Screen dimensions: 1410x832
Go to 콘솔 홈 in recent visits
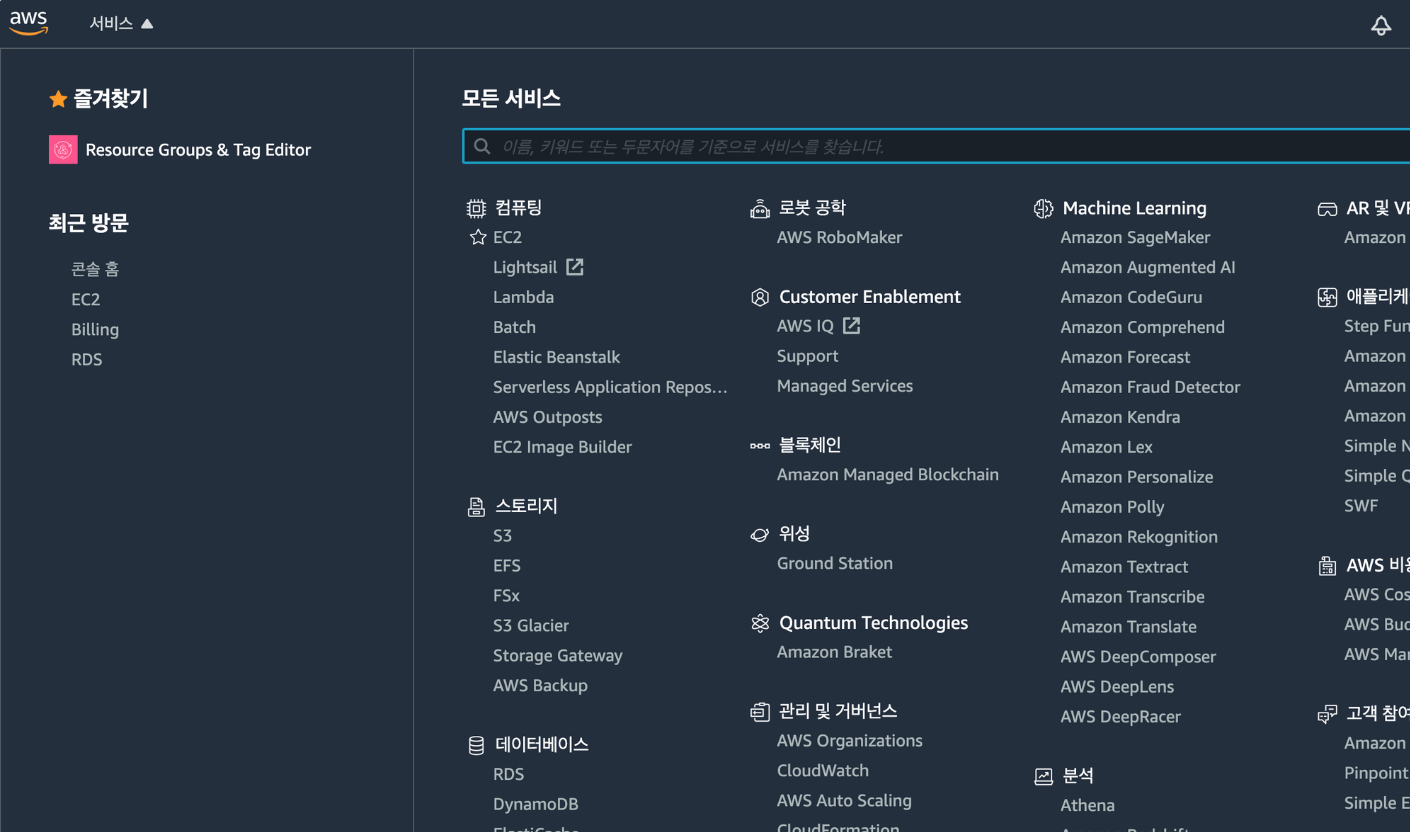(x=95, y=269)
